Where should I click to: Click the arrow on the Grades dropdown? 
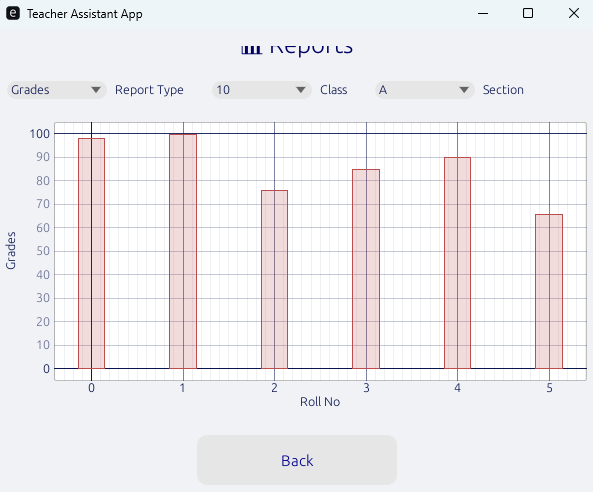[96, 90]
